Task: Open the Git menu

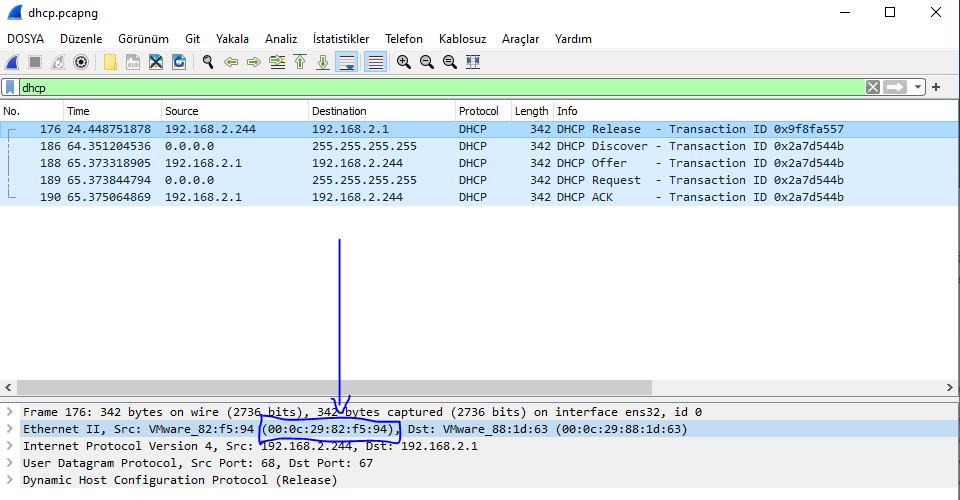Action: pos(192,39)
